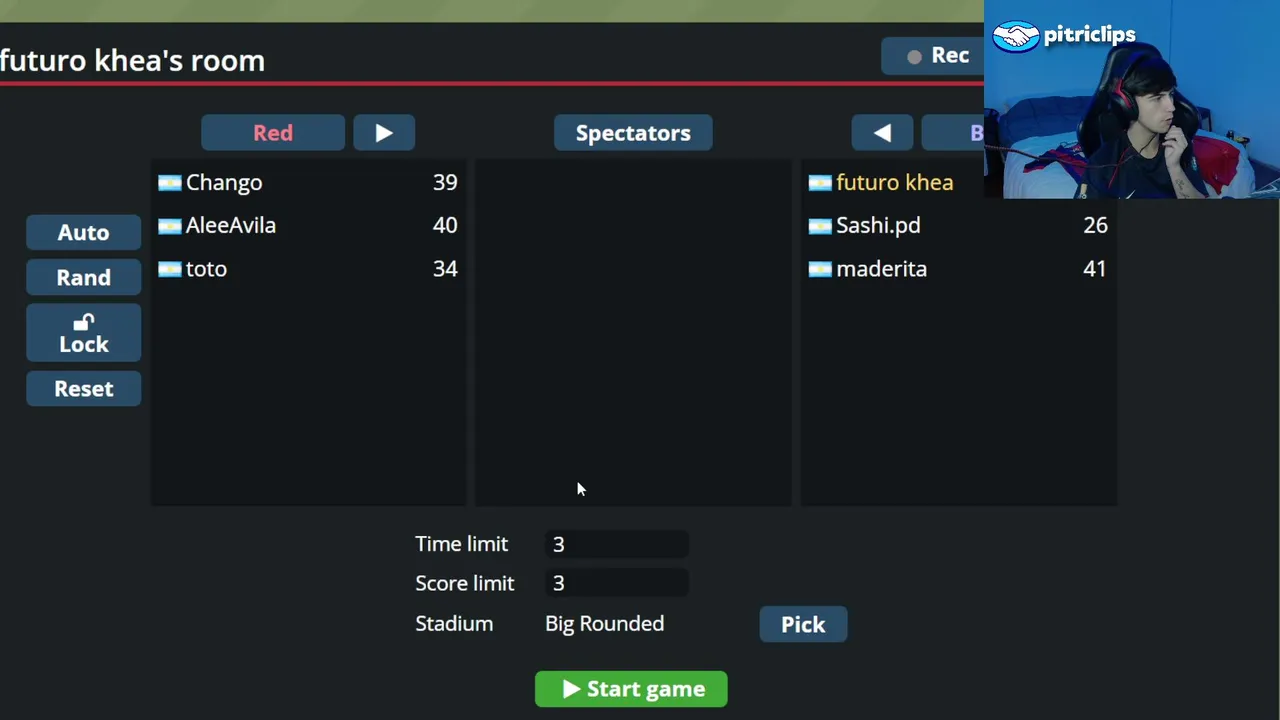This screenshot has width=1280, height=720.
Task: Open the Time limit selector
Action: point(616,544)
